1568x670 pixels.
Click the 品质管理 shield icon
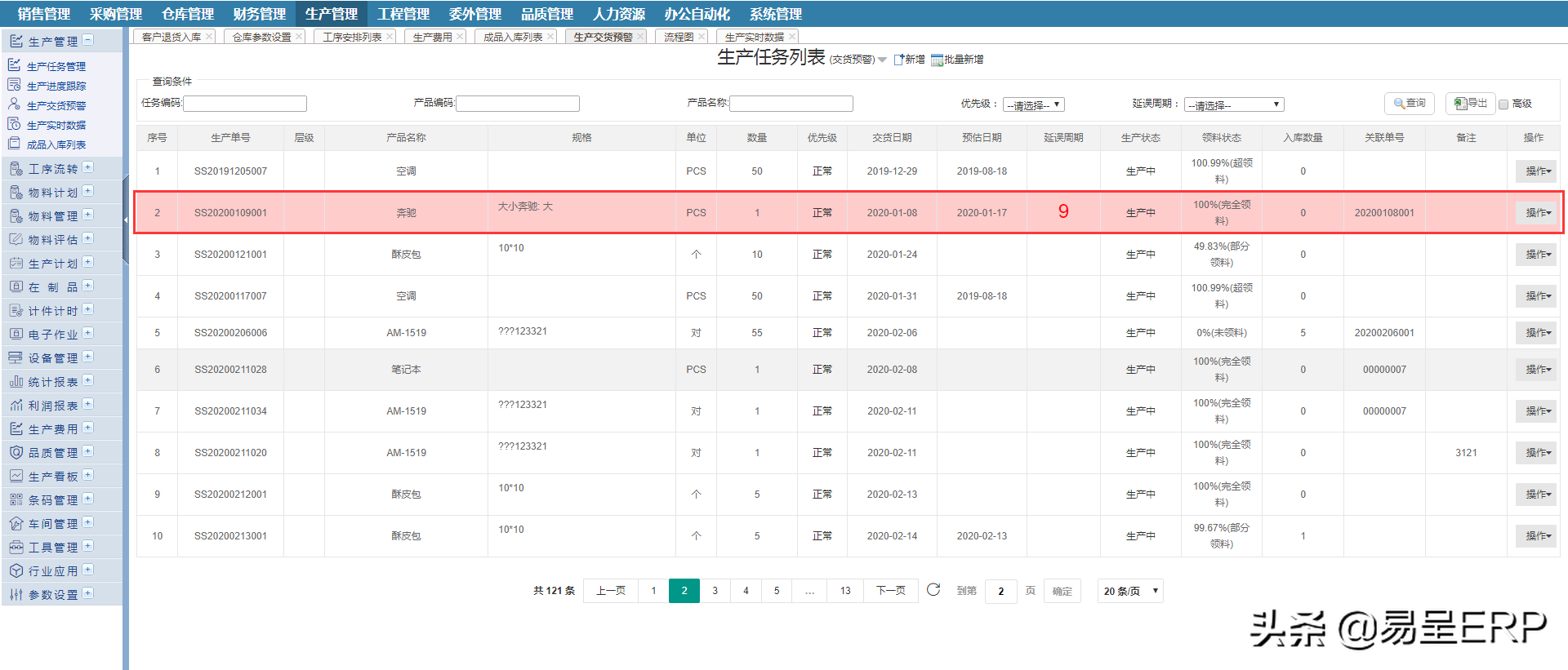(x=16, y=452)
